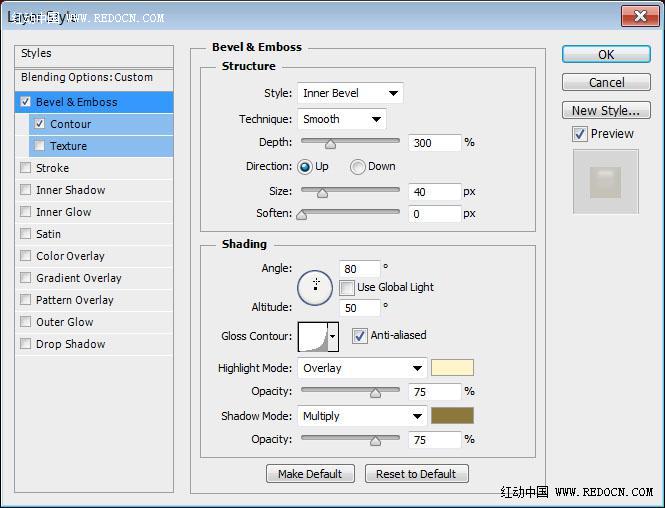Image resolution: width=665 pixels, height=508 pixels.
Task: Toggle the Anti-aliased checkbox
Action: point(360,335)
